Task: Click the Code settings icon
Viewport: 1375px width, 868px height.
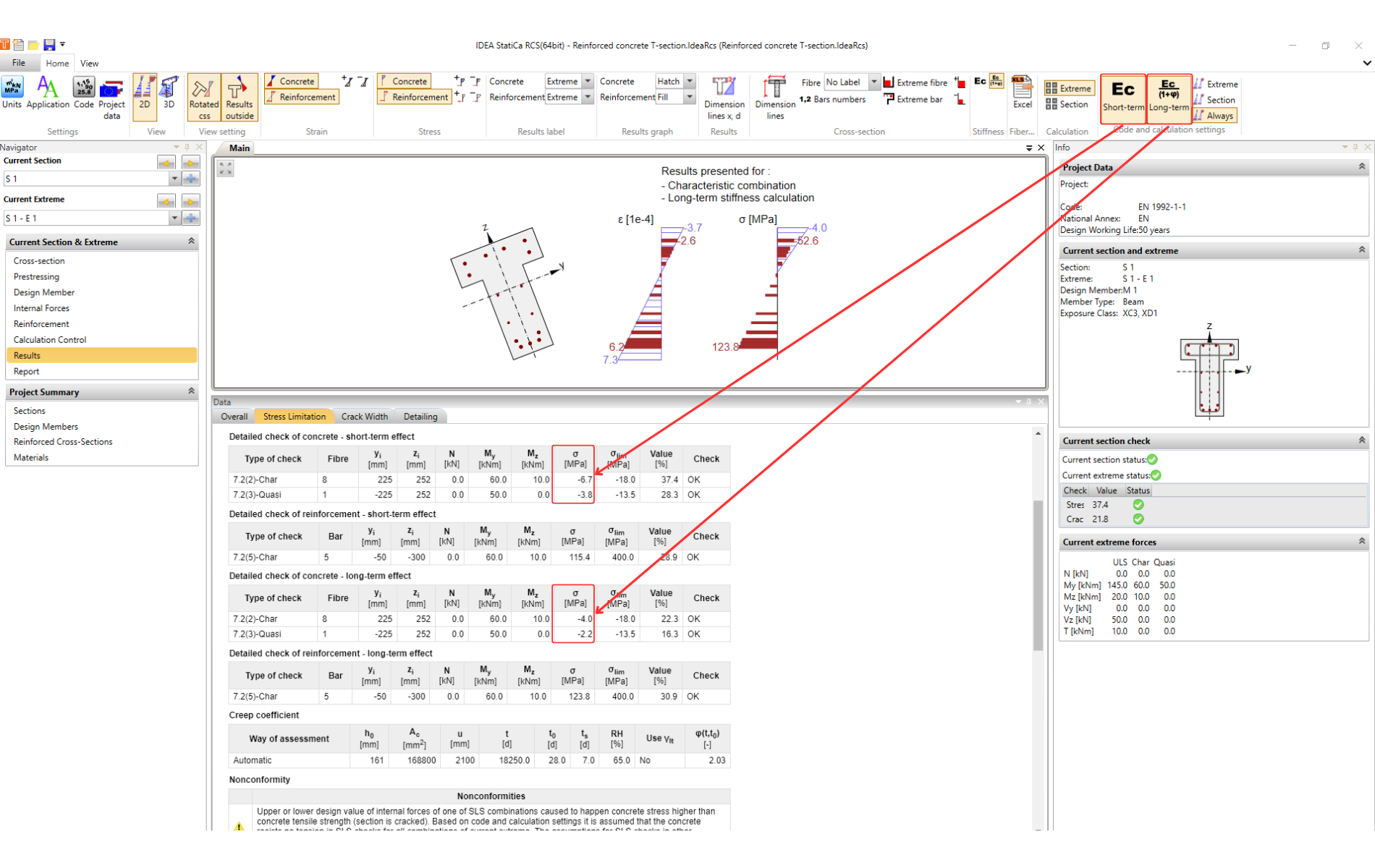Action: [84, 93]
